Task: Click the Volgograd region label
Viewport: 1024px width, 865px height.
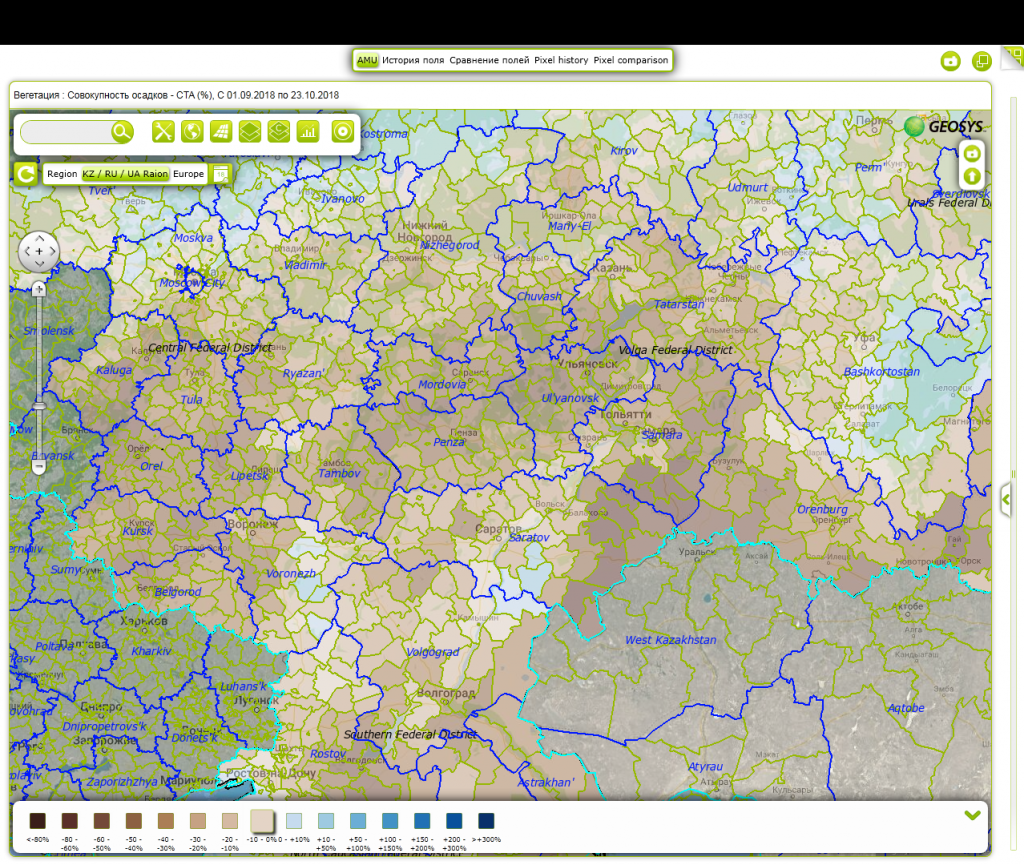Action: coord(432,652)
